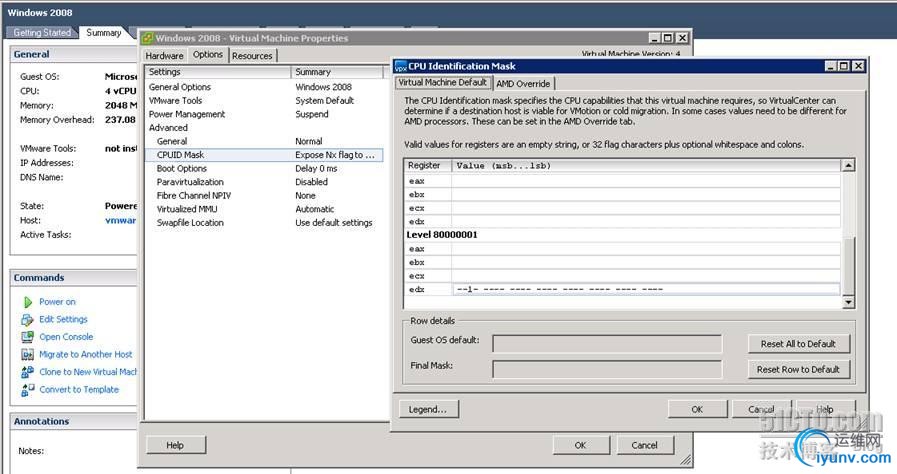Click the Final Mask field

tap(607, 369)
